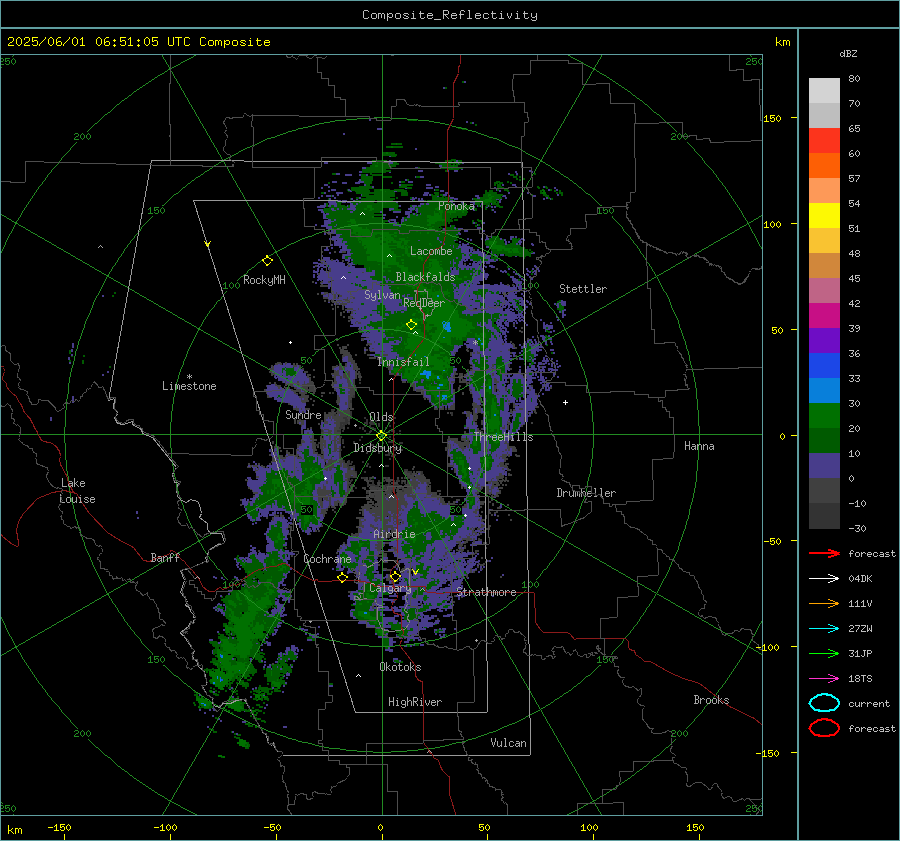Select the dark green 10-20 dBZ band
The image size is (900, 841).
[x=824, y=440]
